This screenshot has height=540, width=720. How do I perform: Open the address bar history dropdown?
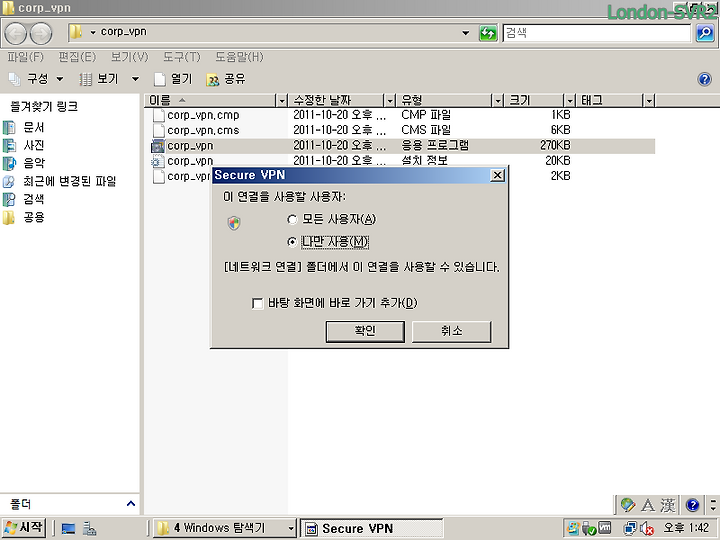coord(466,33)
